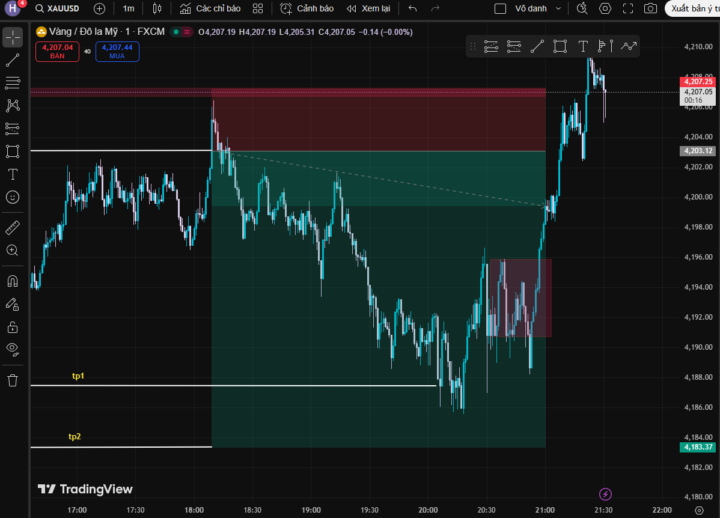Click the tp1 label on chart

(78, 376)
